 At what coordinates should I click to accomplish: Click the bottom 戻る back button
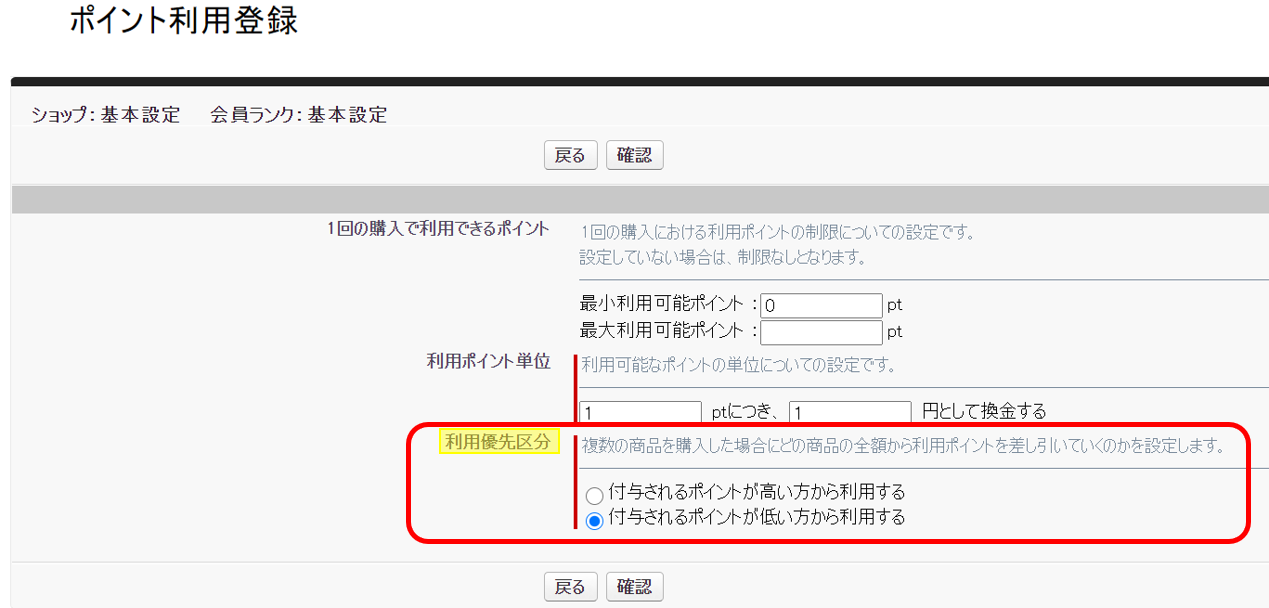tap(570, 587)
